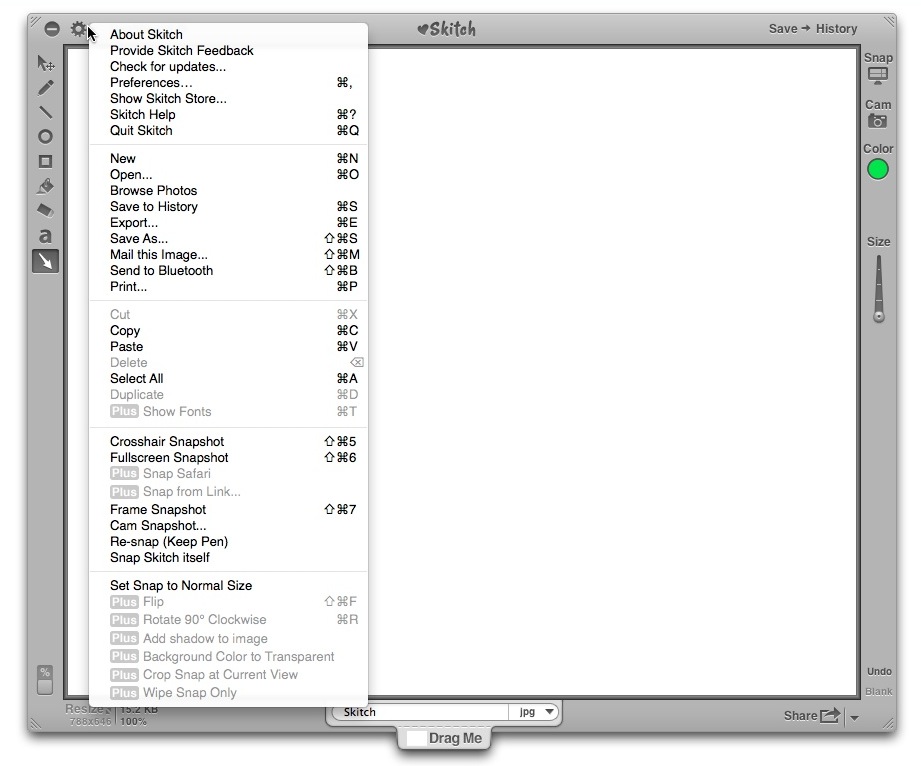This screenshot has height=766, width=921.
Task: Select the Pencil drawing tool
Action: click(46, 88)
